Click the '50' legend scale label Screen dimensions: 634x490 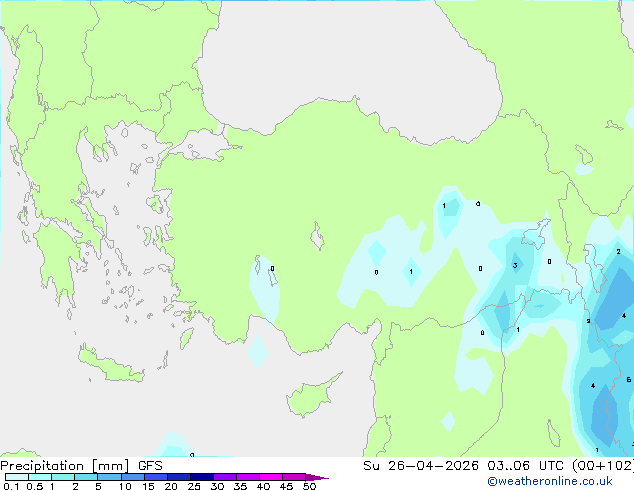click(x=309, y=486)
